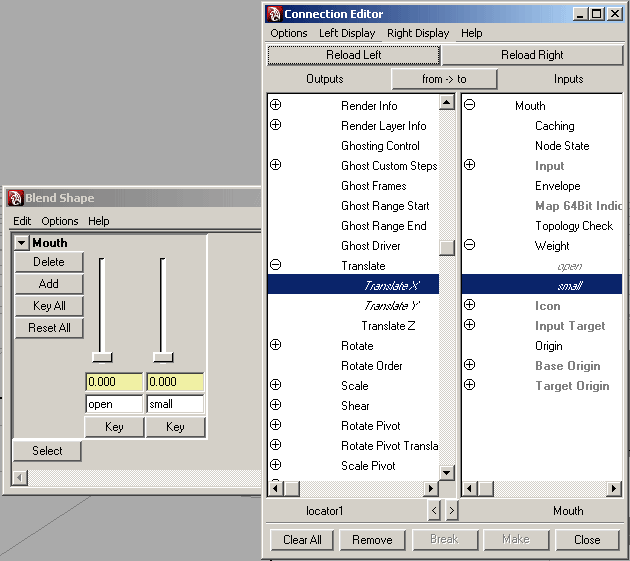Select Translate Y in Outputs list
Image resolution: width=630 pixels, height=561 pixels.
click(x=391, y=305)
